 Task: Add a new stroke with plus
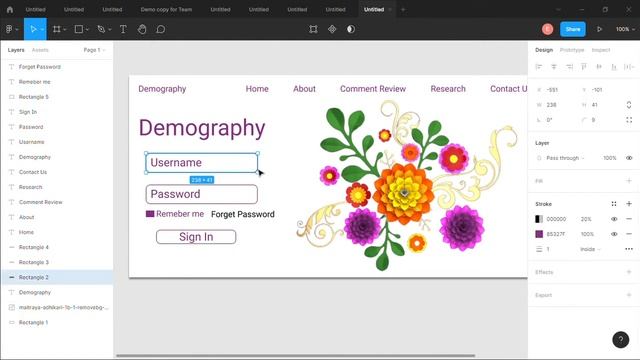pos(629,204)
